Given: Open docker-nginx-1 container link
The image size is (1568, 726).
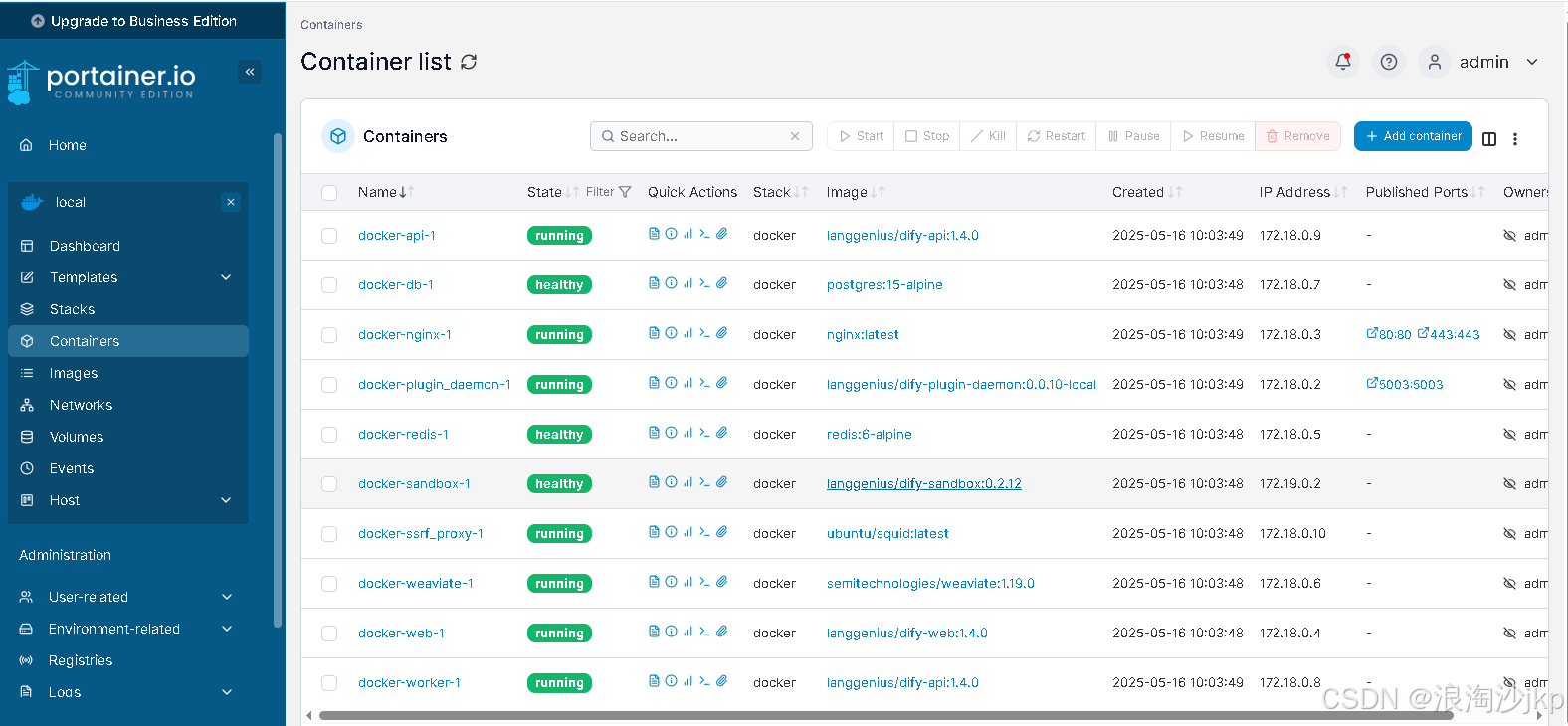Looking at the screenshot, I should pyautogui.click(x=405, y=335).
